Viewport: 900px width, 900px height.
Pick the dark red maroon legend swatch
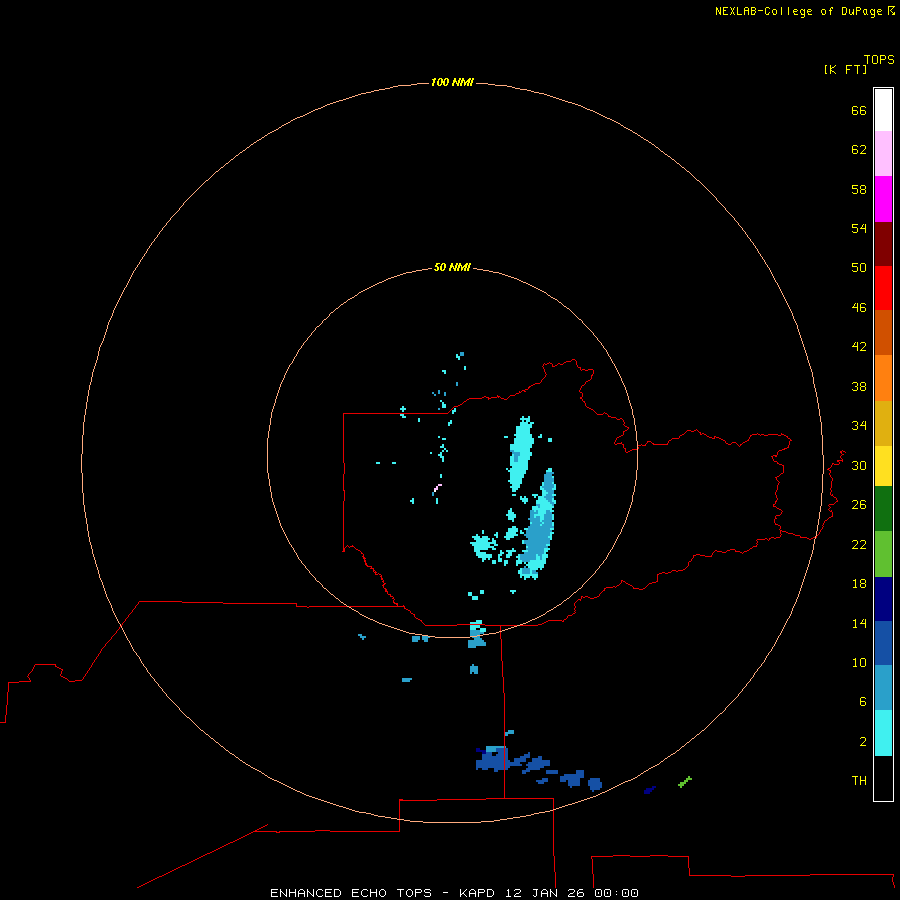click(883, 243)
